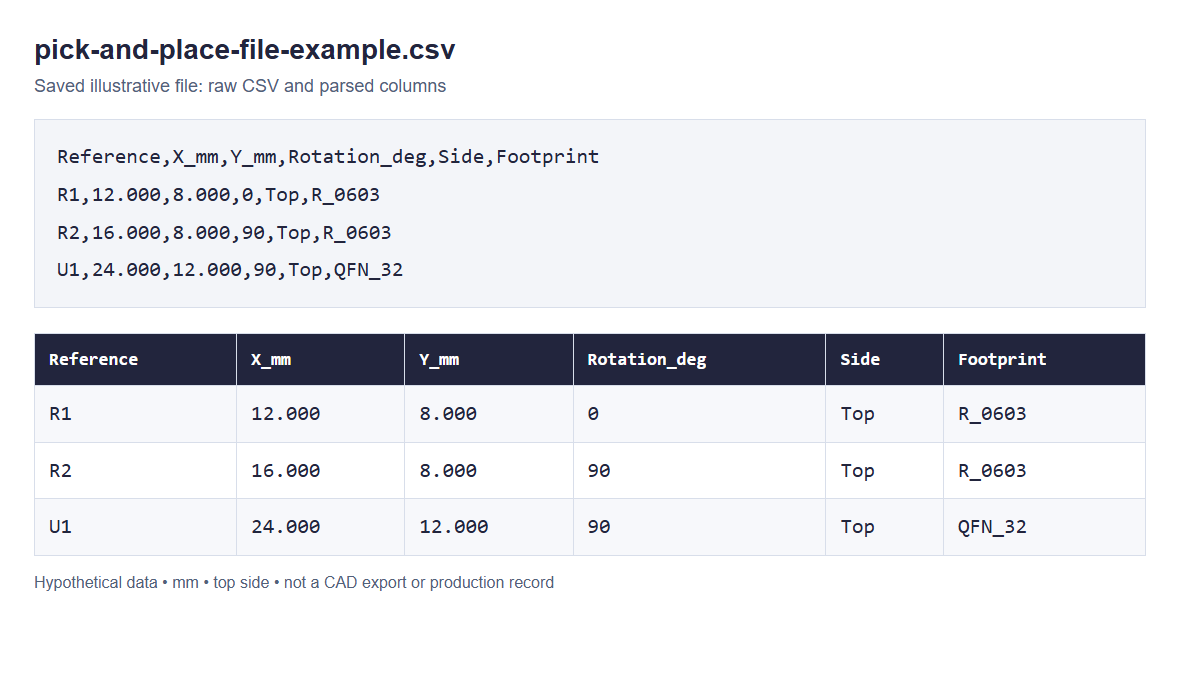Select the 8.000 Y_mm cell in R2 row
Screen dimensions: 1180x680
[x=489, y=471]
